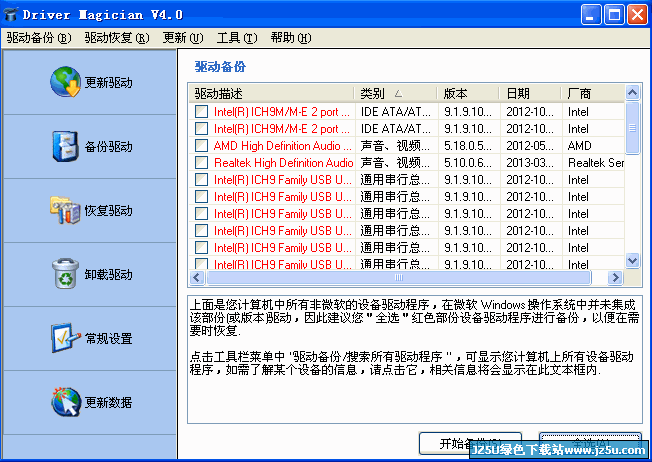This screenshot has height=462, width=652.
Task: Tick the AMD High Definition Audio checkbox
Action: [202, 146]
